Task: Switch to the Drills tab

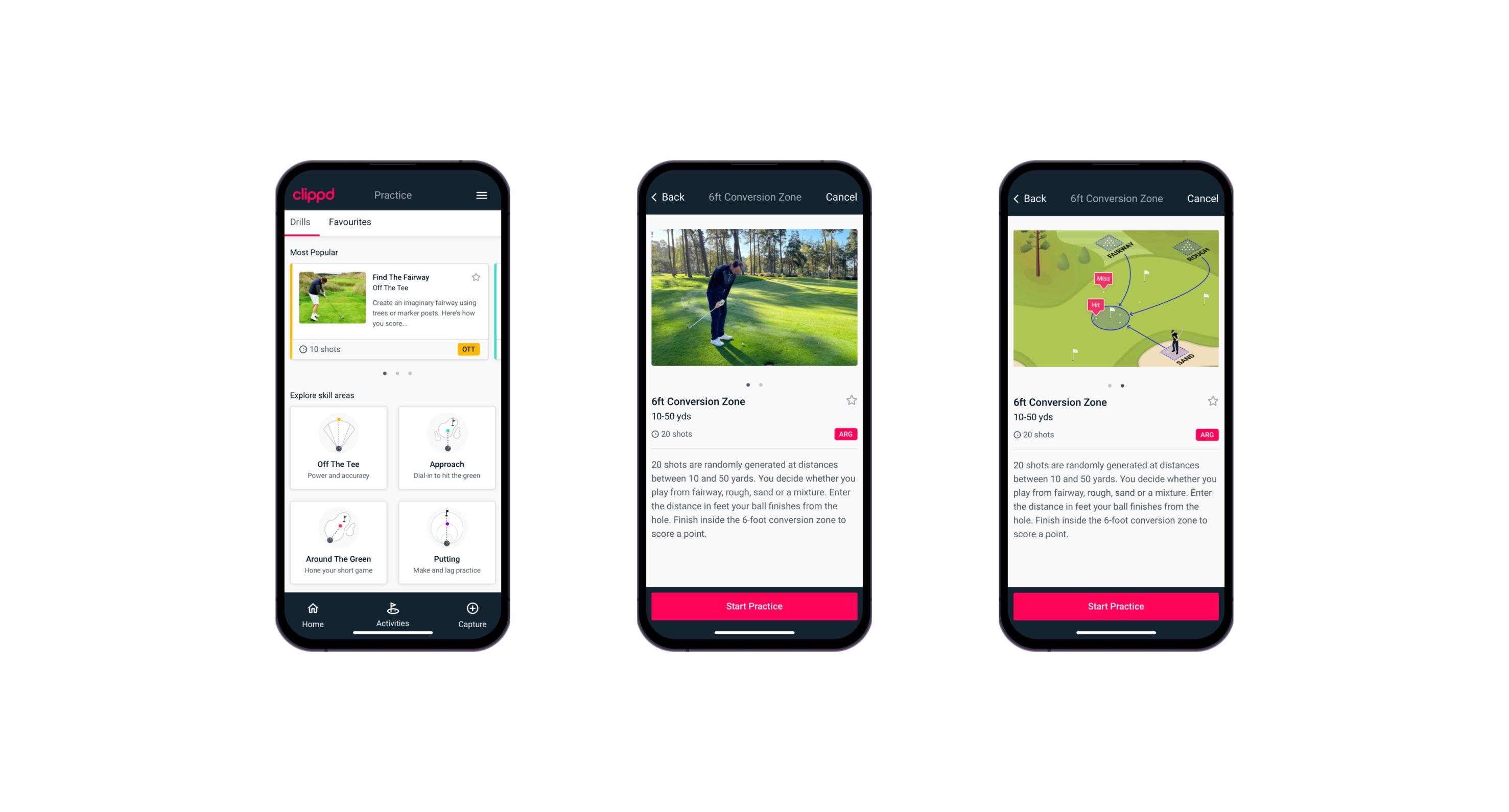Action: pyautogui.click(x=300, y=223)
